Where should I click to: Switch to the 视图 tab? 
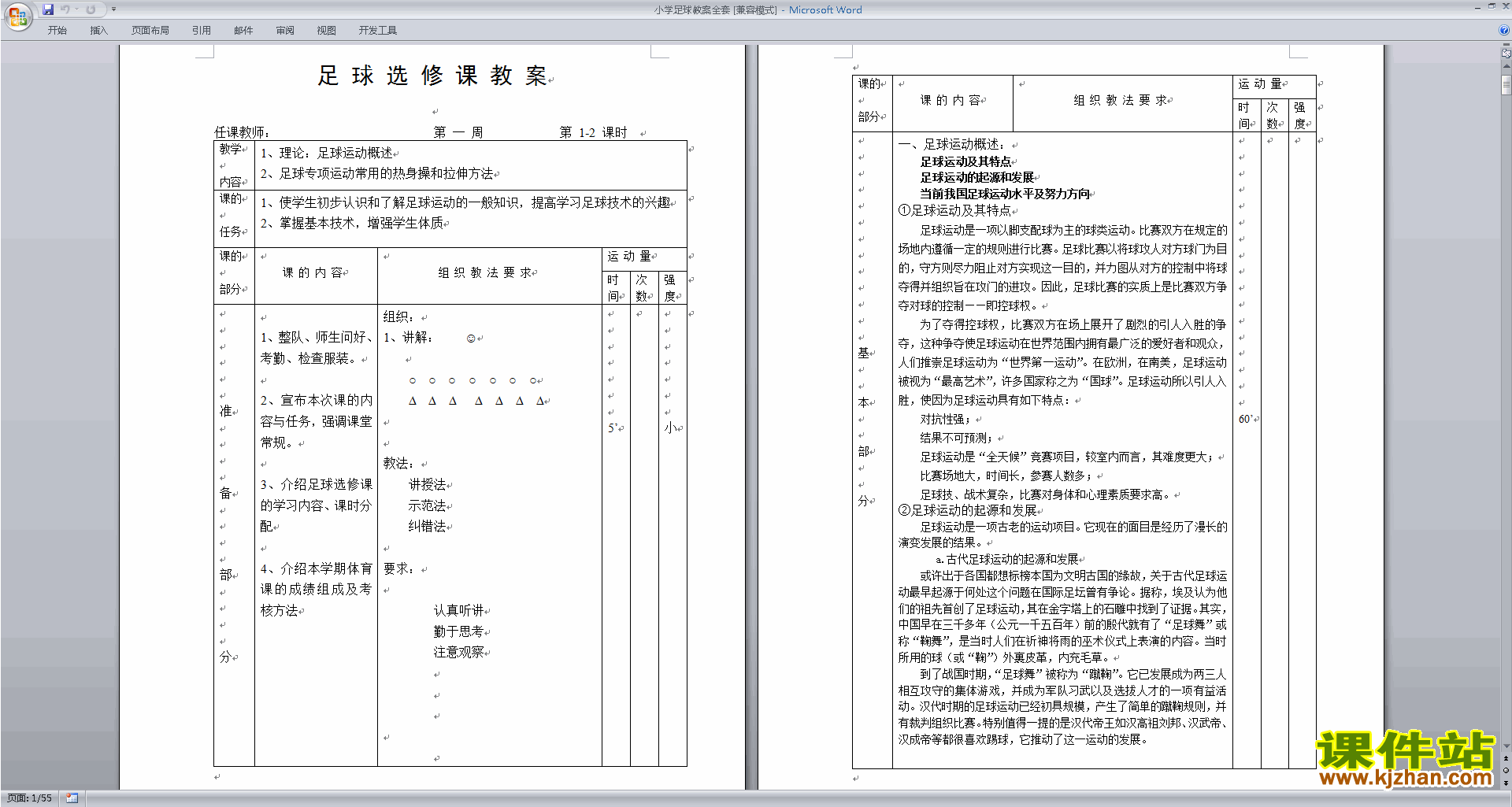tap(326, 31)
